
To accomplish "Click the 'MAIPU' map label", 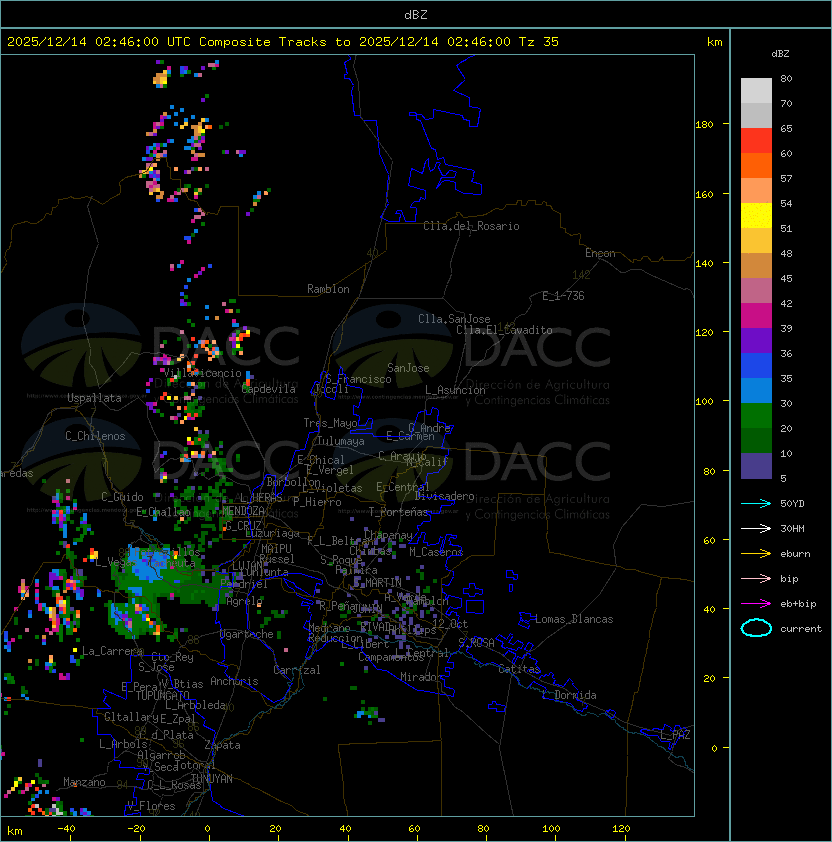I will (x=276, y=549).
